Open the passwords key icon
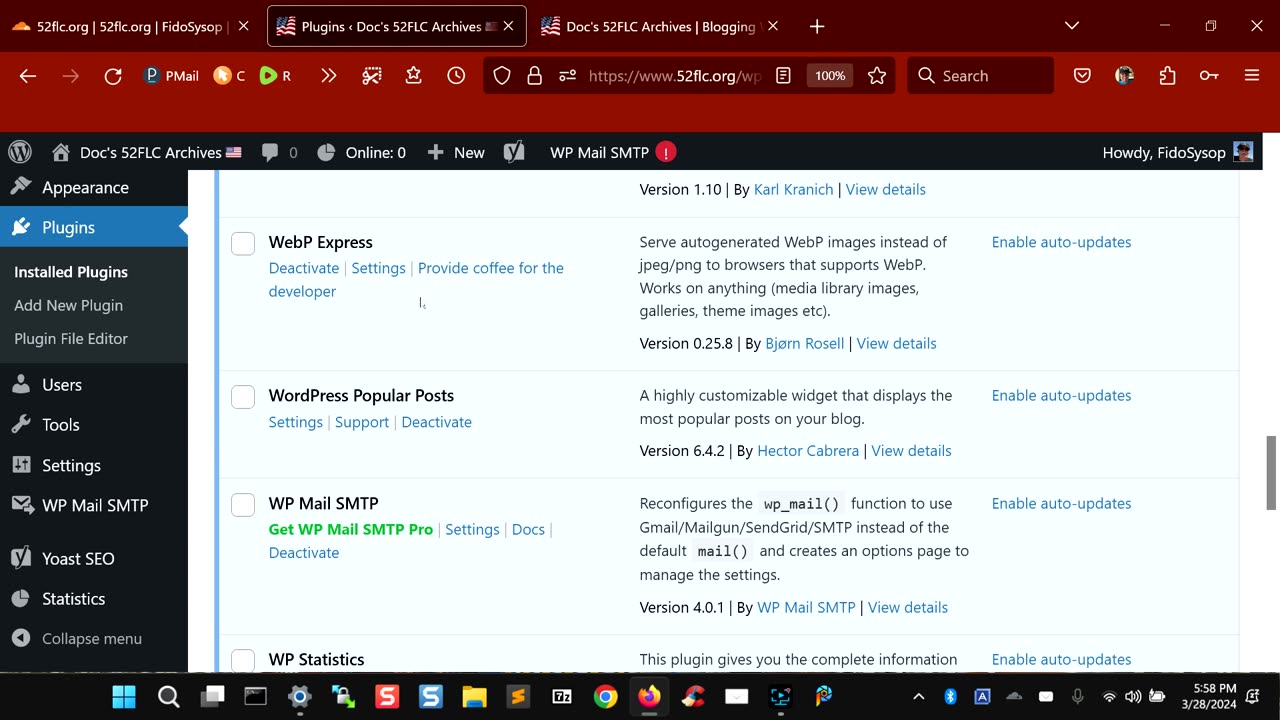Screen dimensions: 1280x720 tap(1209, 76)
